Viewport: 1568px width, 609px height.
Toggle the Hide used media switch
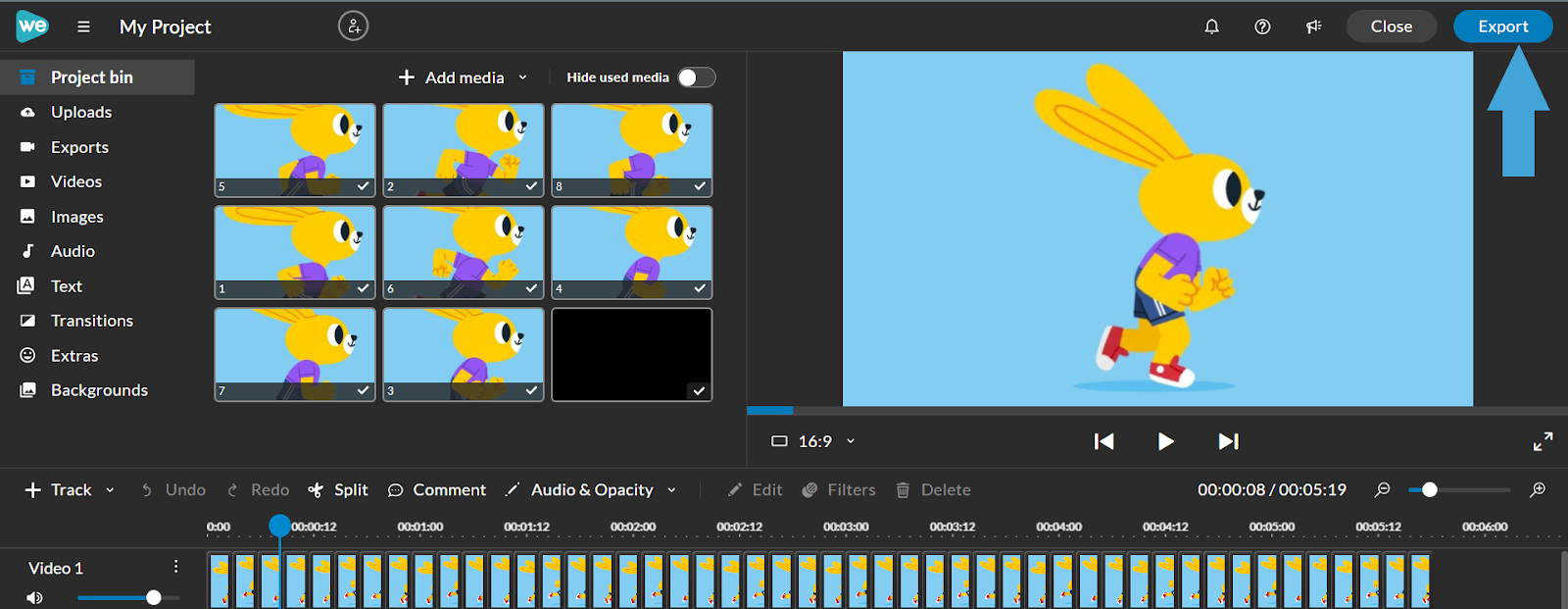[x=697, y=77]
